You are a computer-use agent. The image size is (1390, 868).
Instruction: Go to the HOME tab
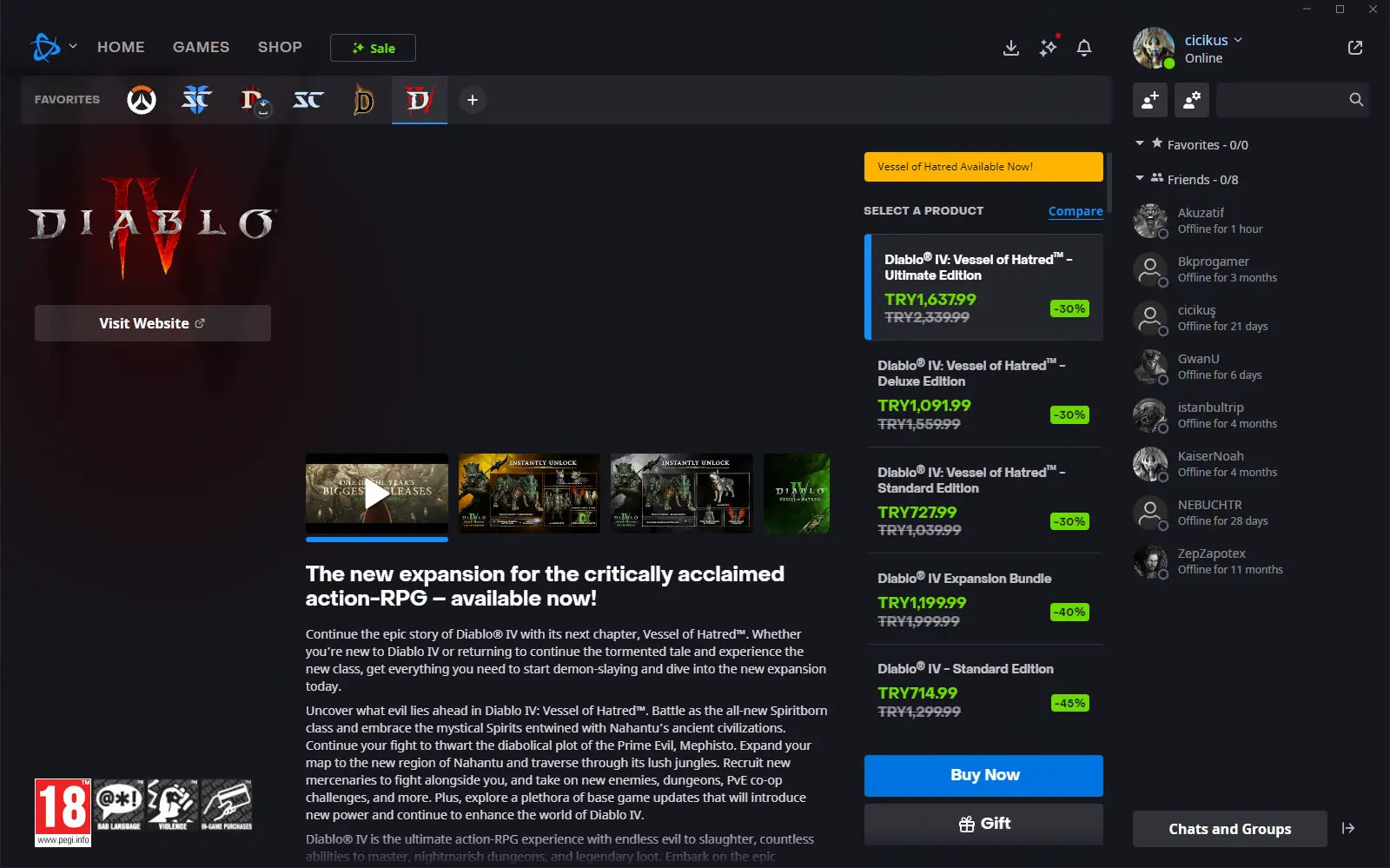pos(121,47)
